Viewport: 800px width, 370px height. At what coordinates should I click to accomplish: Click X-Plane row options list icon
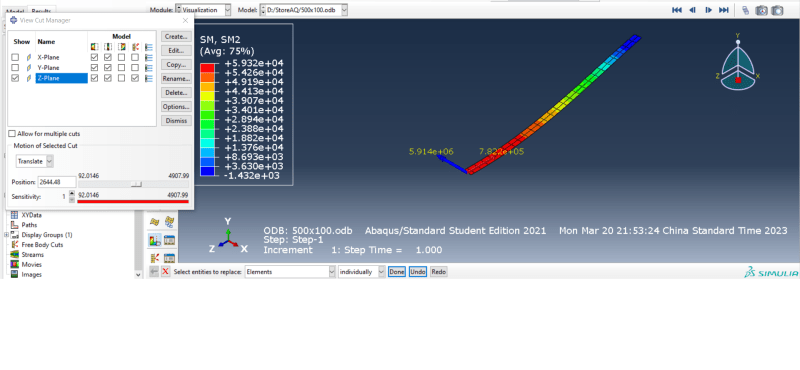point(149,57)
